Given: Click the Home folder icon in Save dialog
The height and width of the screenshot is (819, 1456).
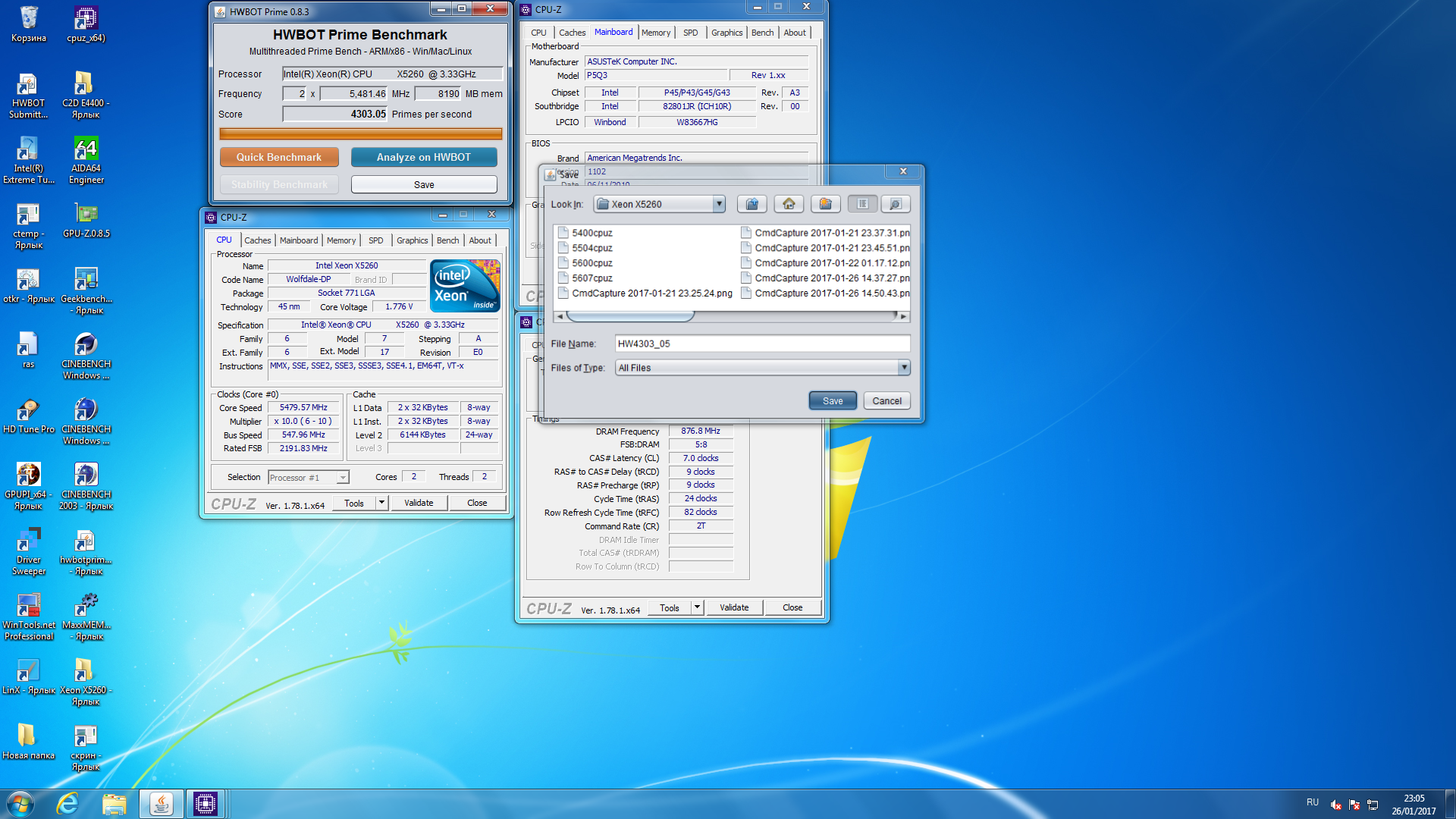Looking at the screenshot, I should coord(789,204).
